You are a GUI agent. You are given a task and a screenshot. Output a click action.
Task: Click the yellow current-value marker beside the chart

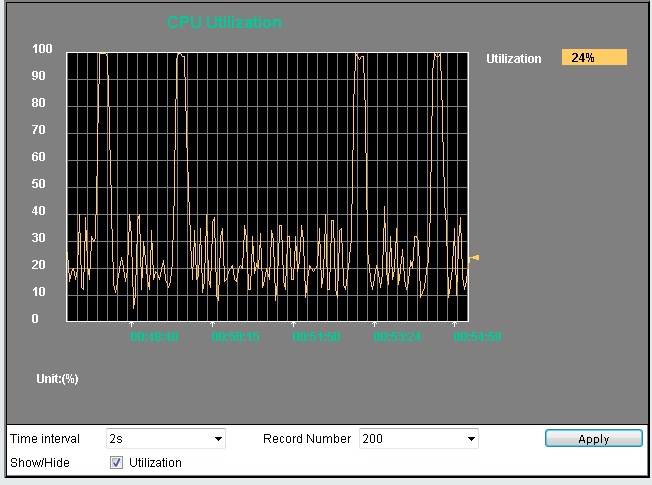[x=474, y=258]
